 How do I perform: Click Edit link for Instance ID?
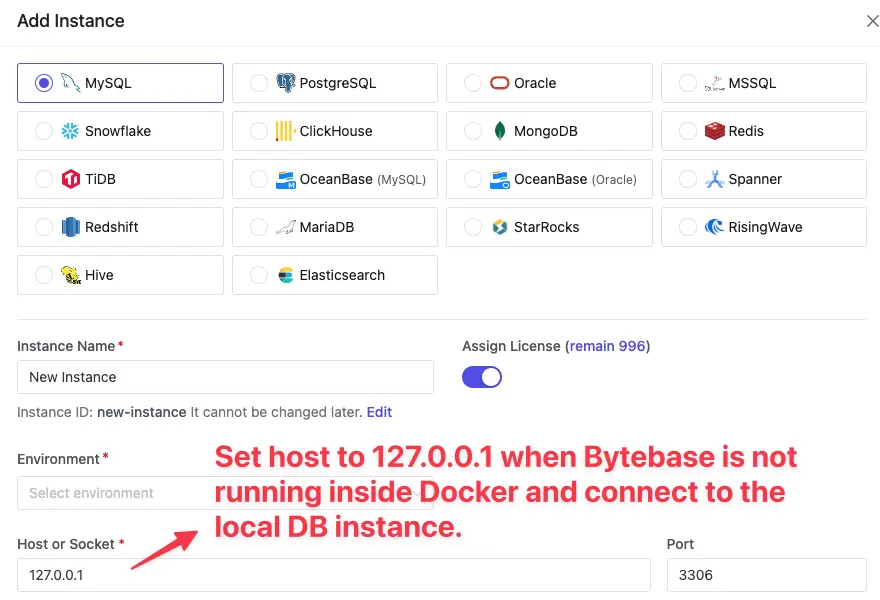[379, 412]
